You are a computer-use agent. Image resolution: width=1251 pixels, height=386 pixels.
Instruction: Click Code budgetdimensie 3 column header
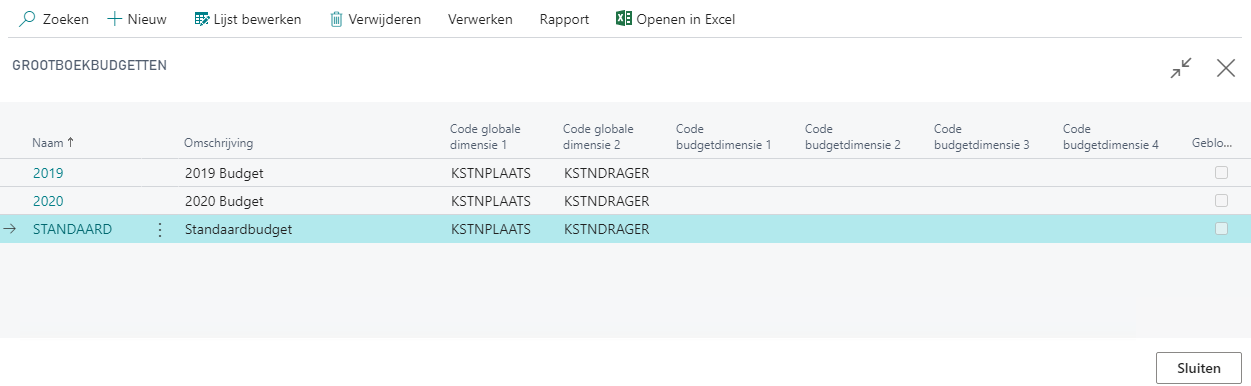pyautogui.click(x=982, y=136)
